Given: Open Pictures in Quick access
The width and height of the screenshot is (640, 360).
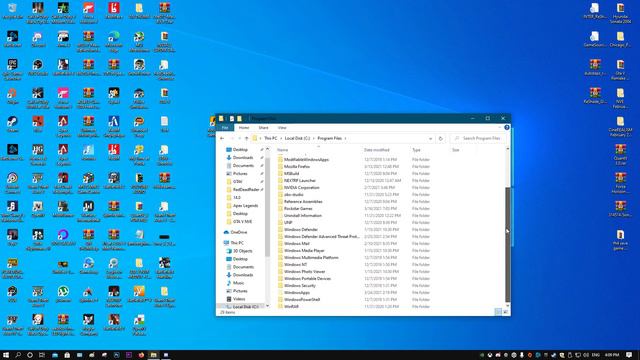Looking at the screenshot, I should 240,173.
